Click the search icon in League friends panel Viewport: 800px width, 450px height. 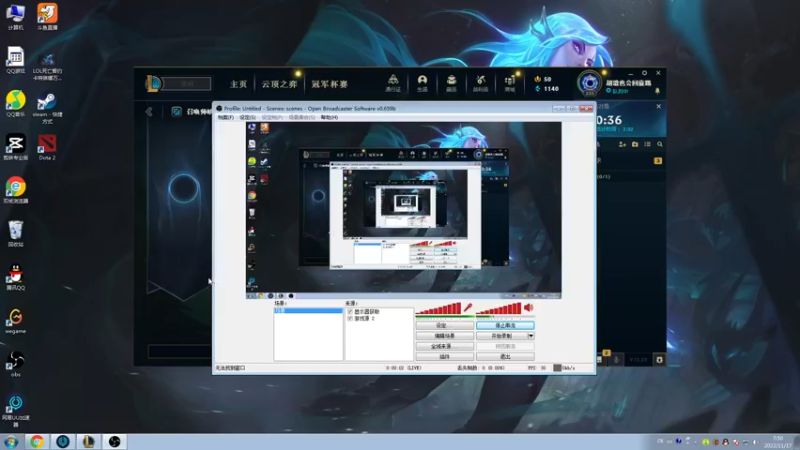pyautogui.click(x=660, y=144)
